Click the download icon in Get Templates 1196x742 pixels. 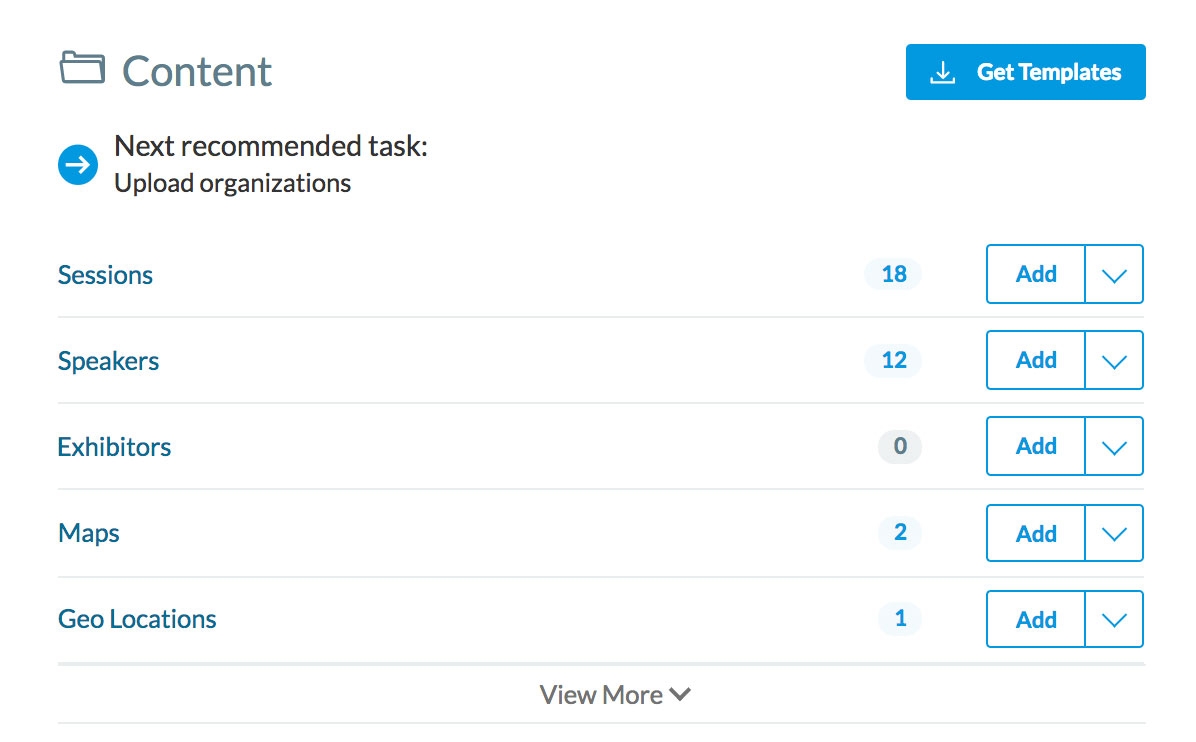[942, 73]
